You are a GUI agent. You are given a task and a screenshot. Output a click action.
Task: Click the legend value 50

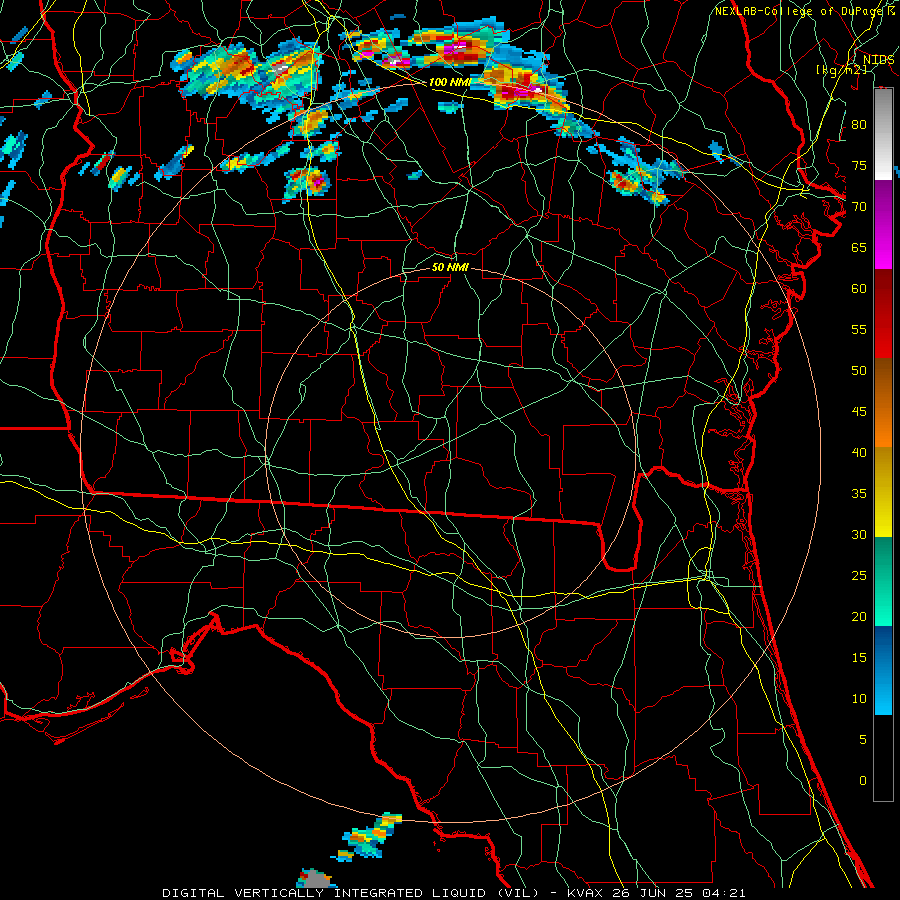(859, 371)
